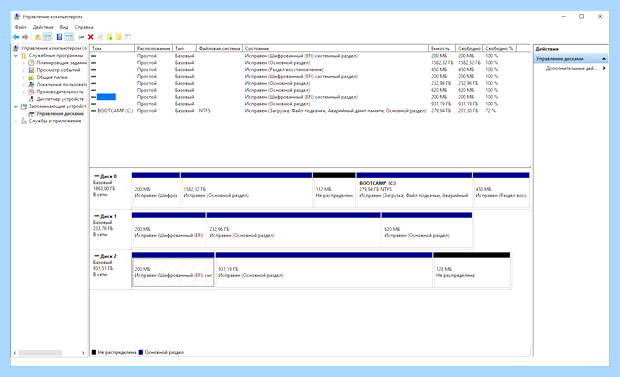
Task: Select Управление дисками in the tree
Action: tap(60, 114)
